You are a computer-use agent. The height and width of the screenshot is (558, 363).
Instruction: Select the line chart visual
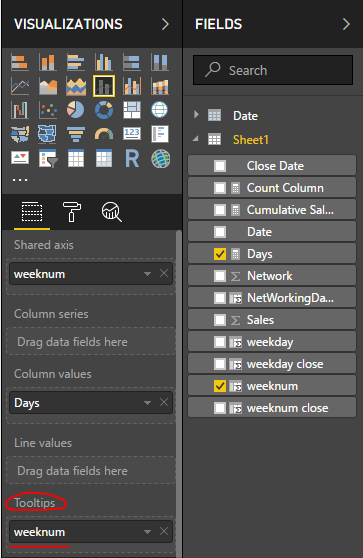click(20, 86)
